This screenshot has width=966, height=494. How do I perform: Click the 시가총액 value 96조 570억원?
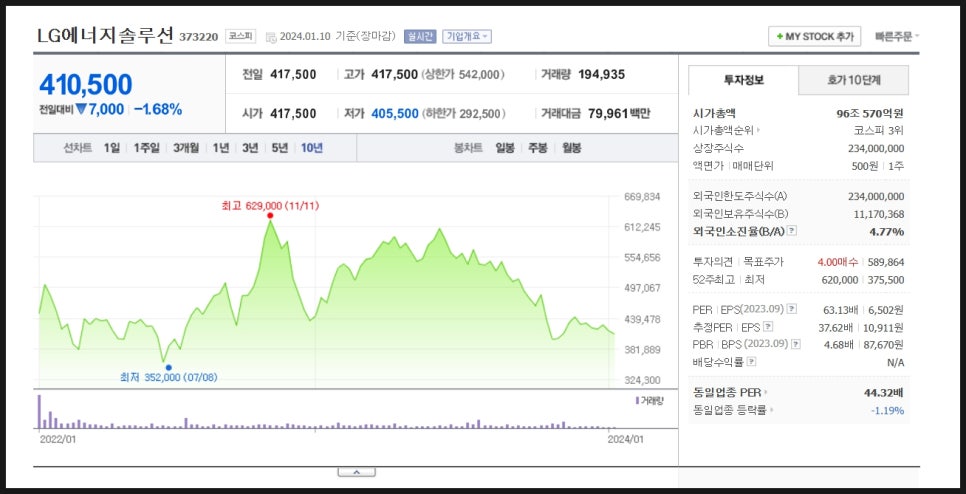point(870,113)
